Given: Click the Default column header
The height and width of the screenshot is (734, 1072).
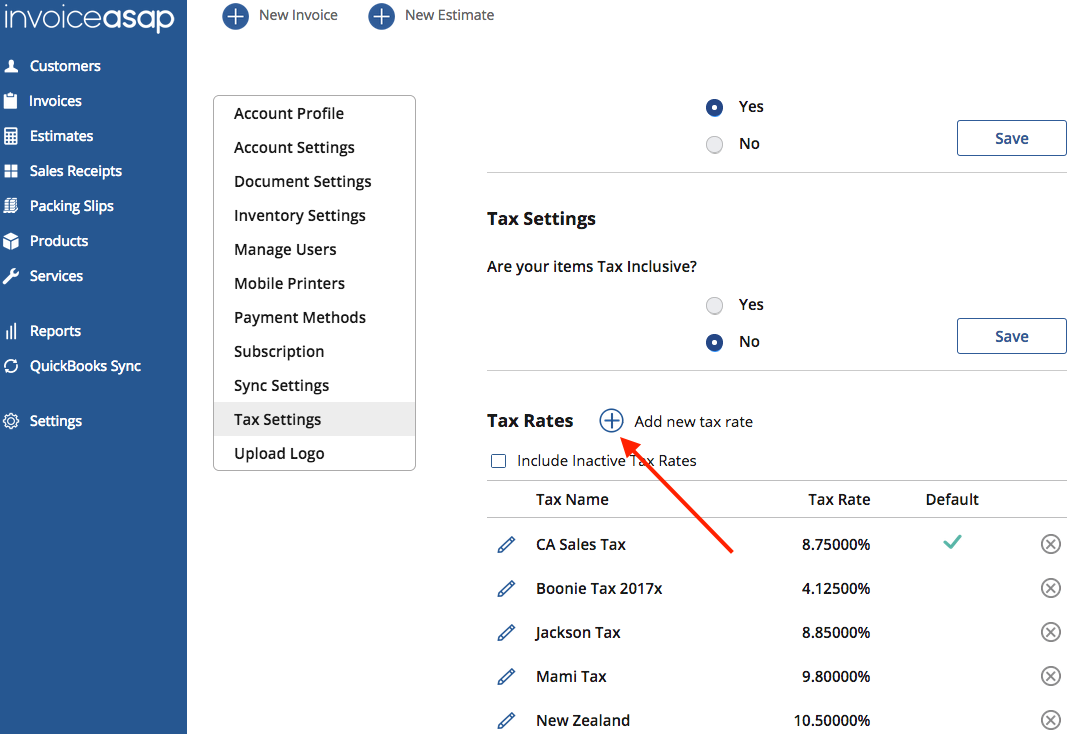Looking at the screenshot, I should click(952, 500).
